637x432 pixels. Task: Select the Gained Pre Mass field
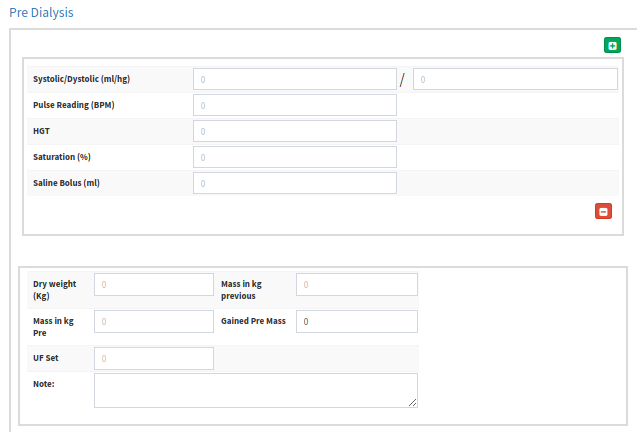pyautogui.click(x=356, y=322)
